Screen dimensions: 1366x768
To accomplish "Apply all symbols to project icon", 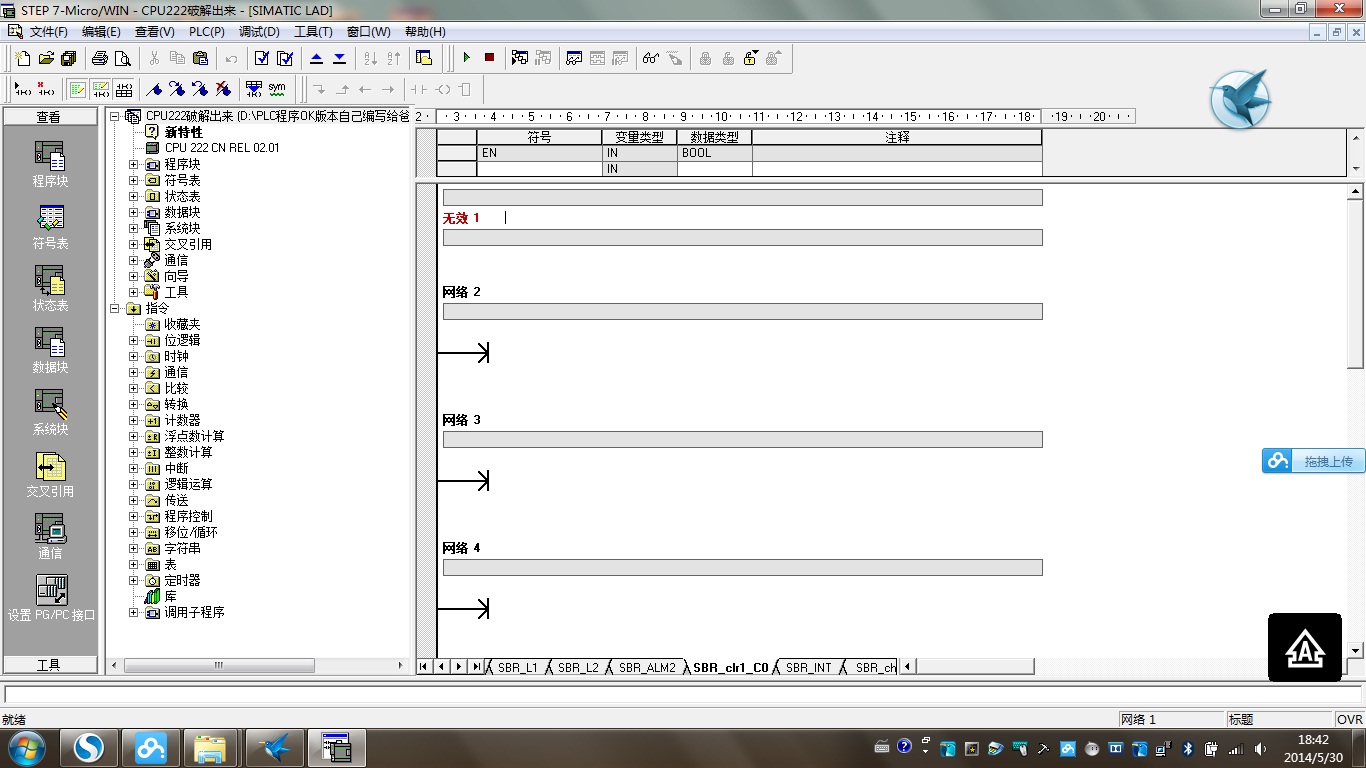I will point(254,89).
